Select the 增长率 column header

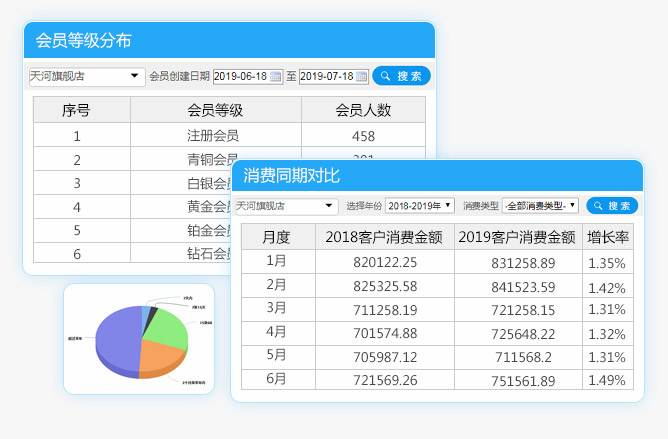click(x=608, y=237)
